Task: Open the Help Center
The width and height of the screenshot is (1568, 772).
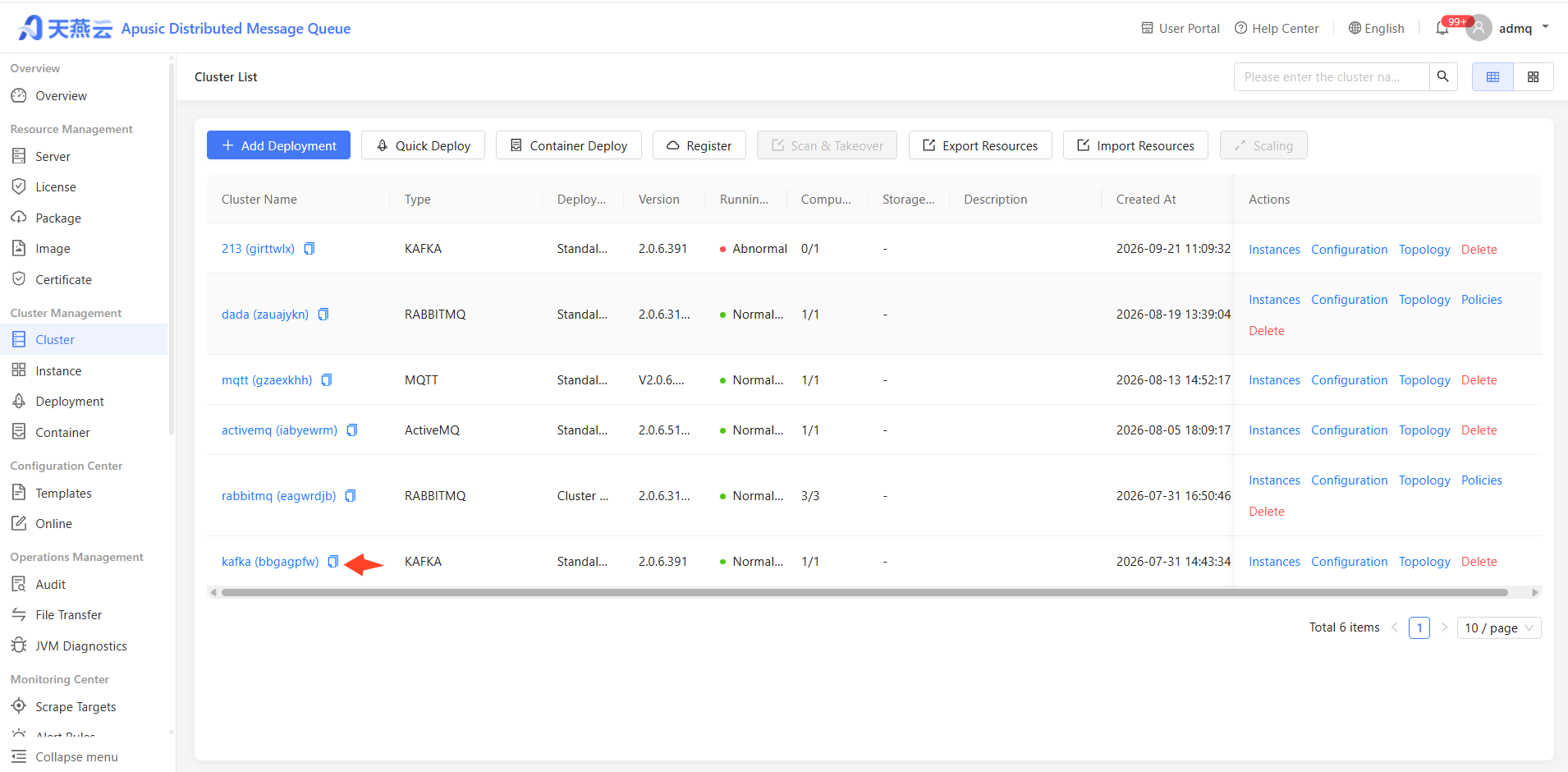Action: (1277, 28)
